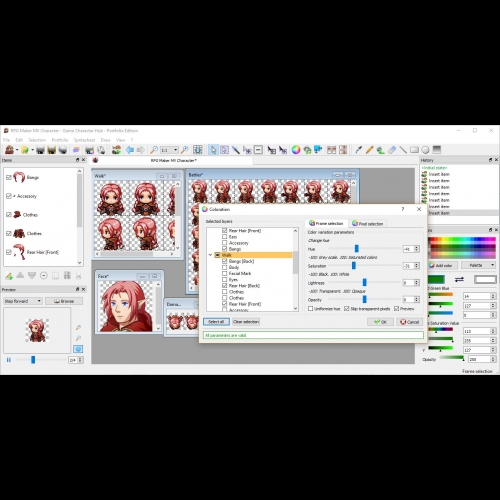This screenshot has height=500, width=500.
Task: Select the orange pencil drawing tool
Action: pyautogui.click(x=369, y=150)
